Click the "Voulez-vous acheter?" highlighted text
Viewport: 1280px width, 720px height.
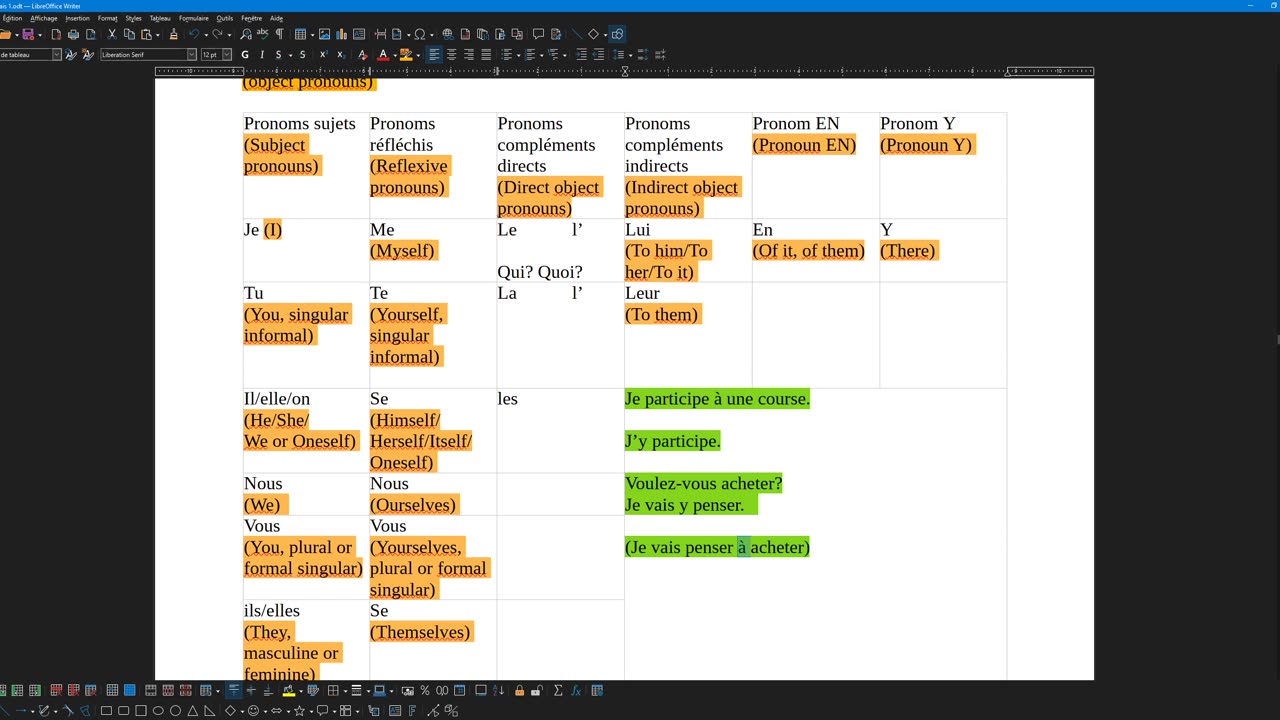[703, 483]
